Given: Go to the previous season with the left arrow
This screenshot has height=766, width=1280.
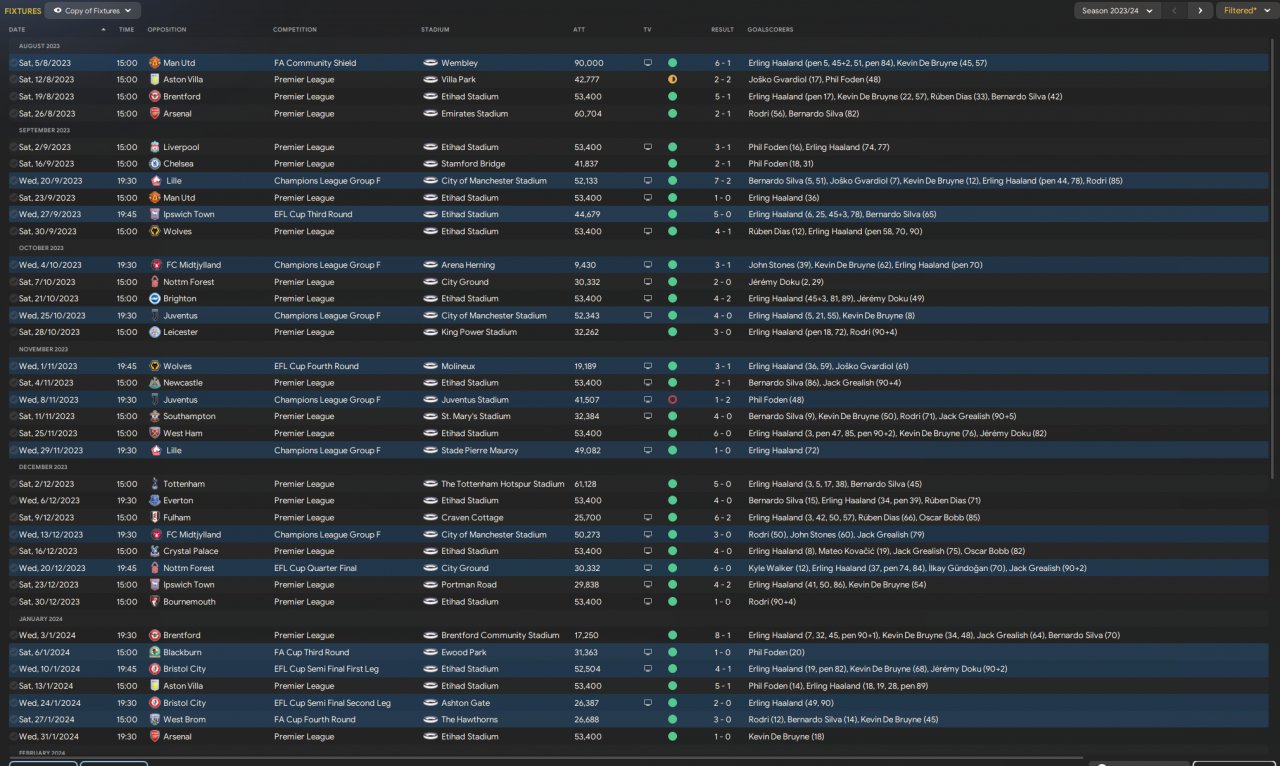Looking at the screenshot, I should [x=1175, y=11].
